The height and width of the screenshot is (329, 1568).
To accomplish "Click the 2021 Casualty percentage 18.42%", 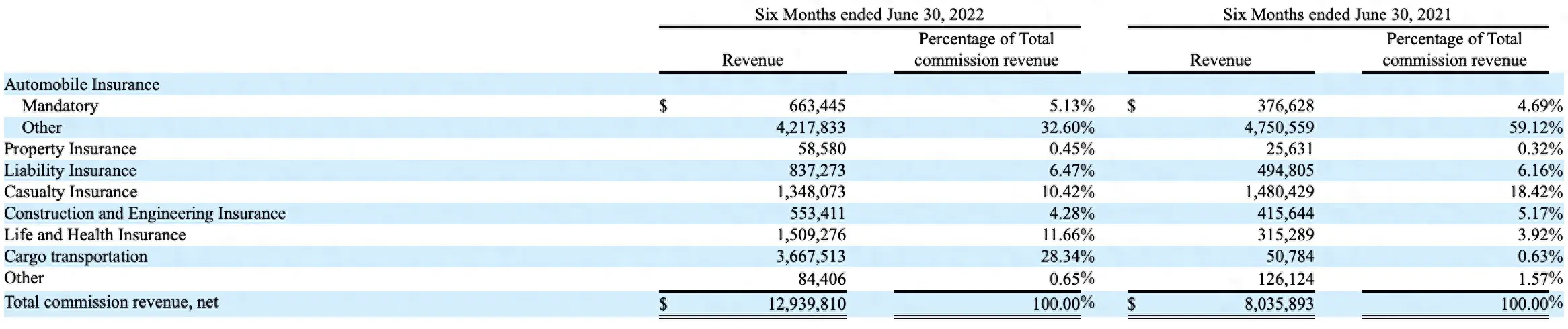I will pos(1536,192).
